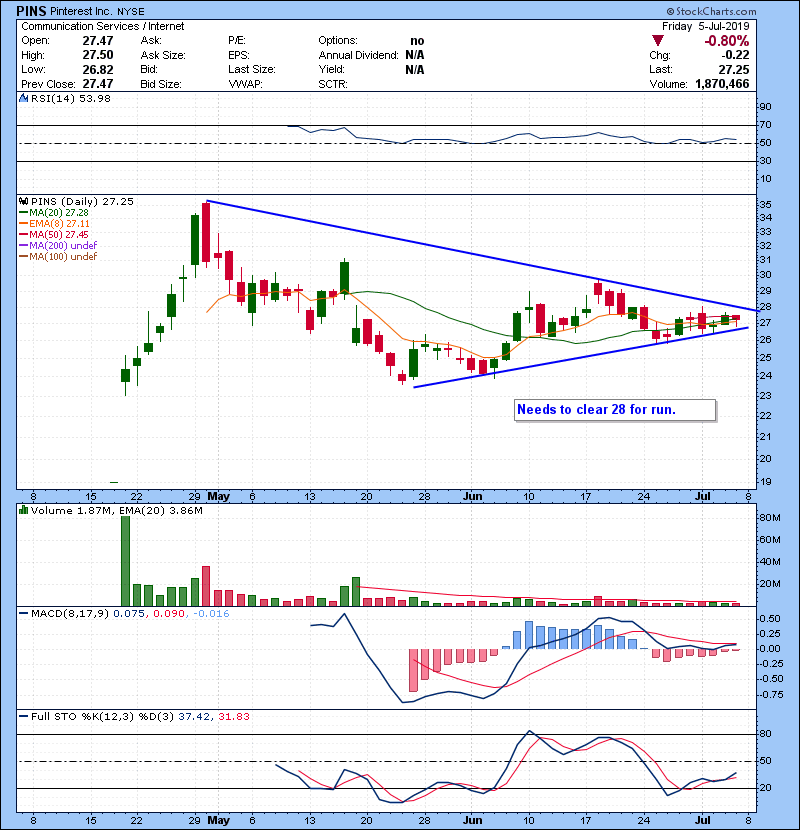Click the High value 27.50

click(x=98, y=55)
